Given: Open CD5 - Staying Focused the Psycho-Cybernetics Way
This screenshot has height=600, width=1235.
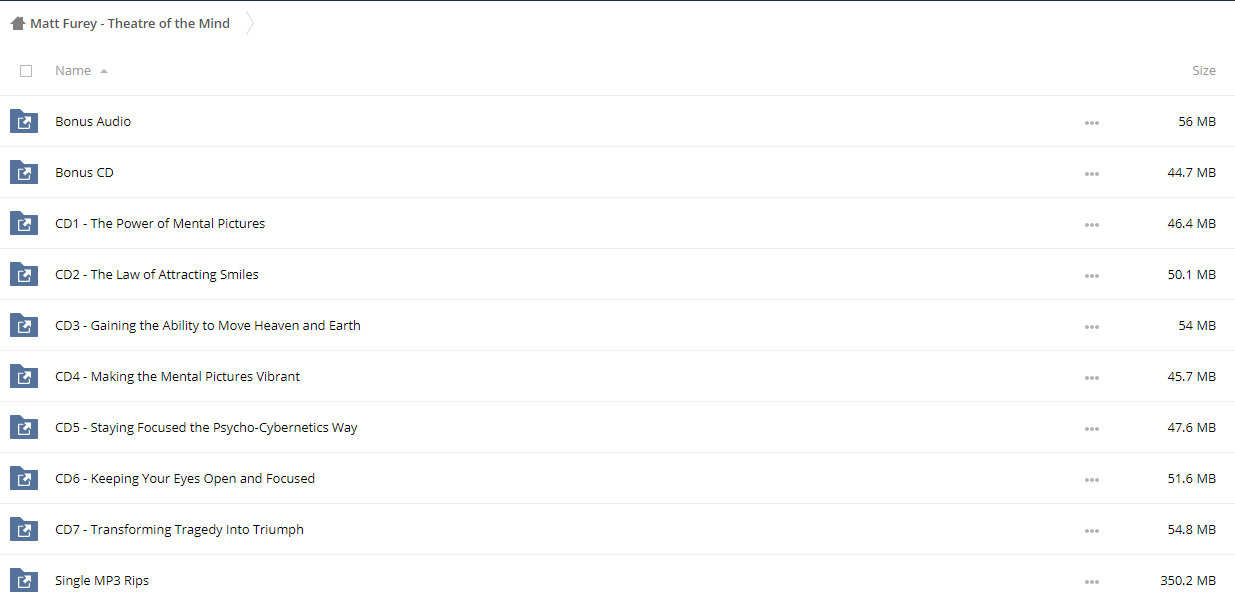Looking at the screenshot, I should pos(206,427).
